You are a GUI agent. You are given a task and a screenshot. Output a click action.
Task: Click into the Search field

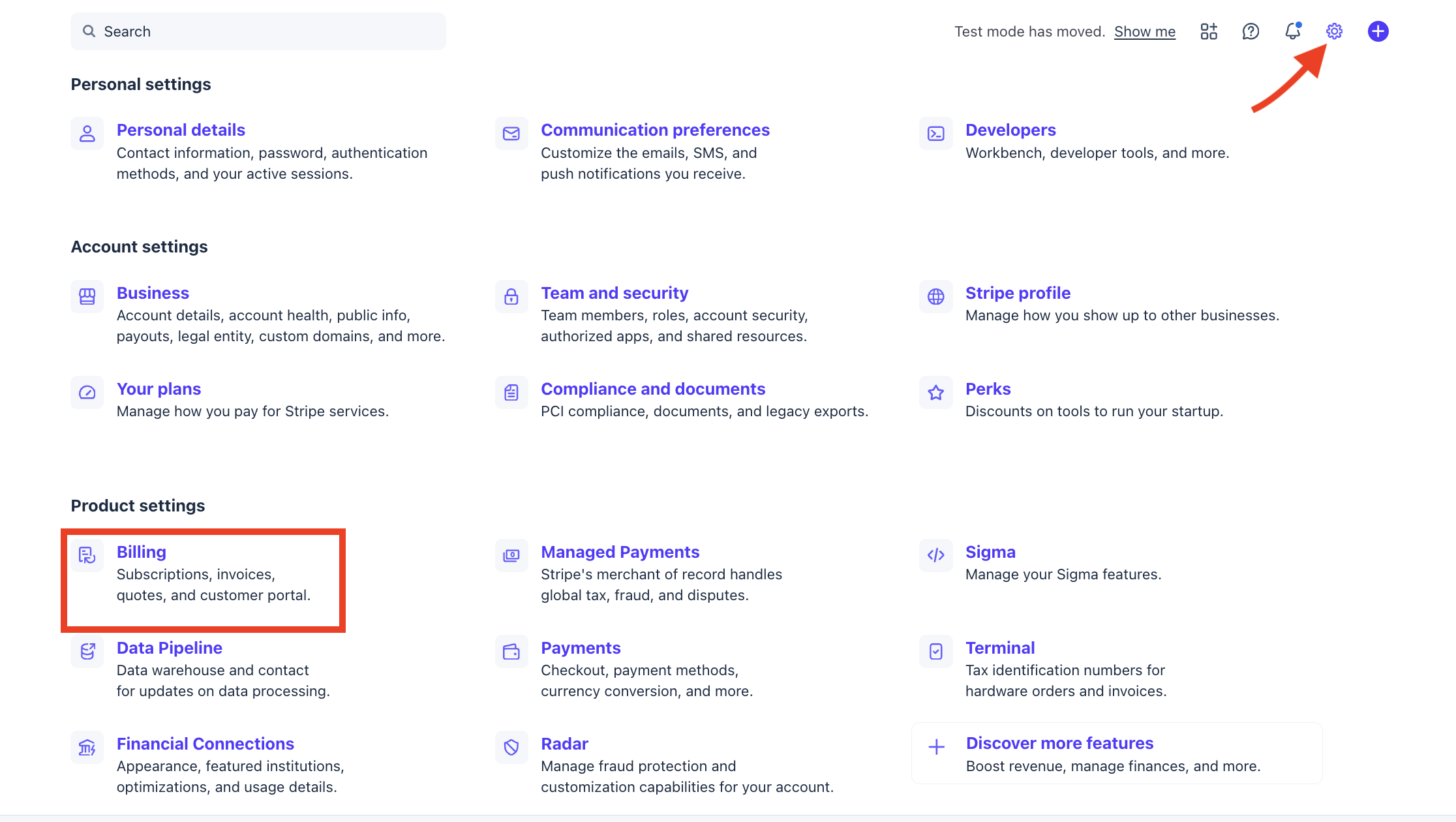pos(258,31)
